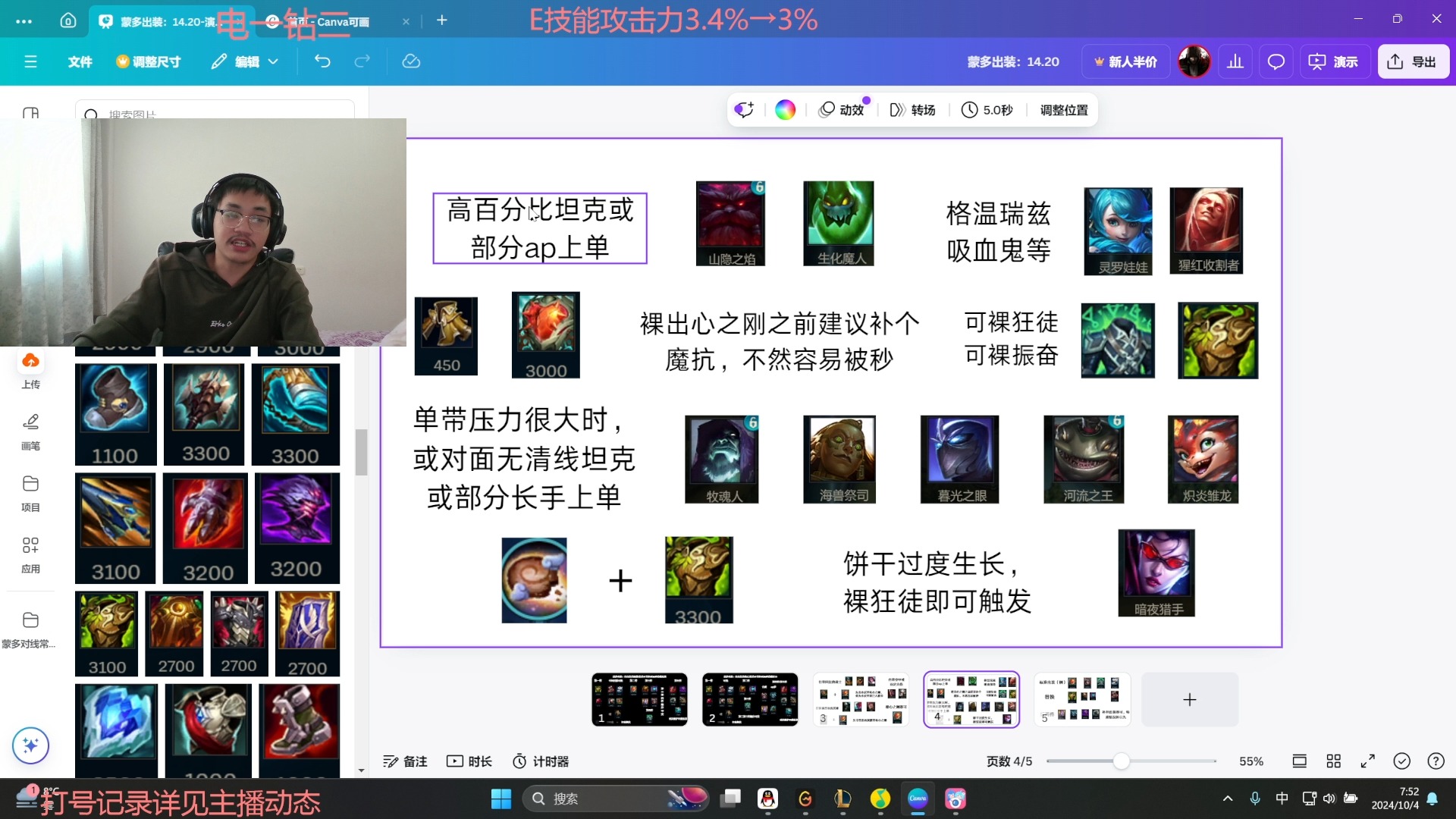Image resolution: width=1456 pixels, height=819 pixels.
Task: Open the user profile avatar
Action: pyautogui.click(x=1194, y=61)
